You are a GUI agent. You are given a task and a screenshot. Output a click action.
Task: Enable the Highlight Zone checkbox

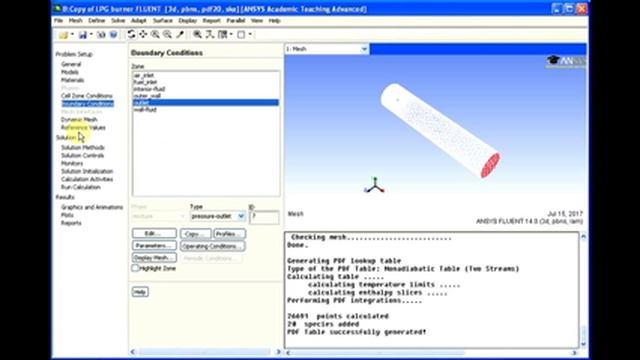(135, 268)
